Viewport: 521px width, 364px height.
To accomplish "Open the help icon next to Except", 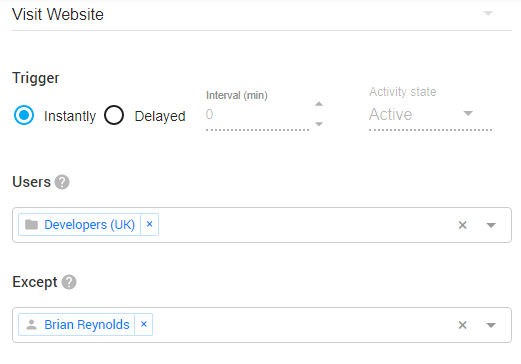I will coord(69,282).
